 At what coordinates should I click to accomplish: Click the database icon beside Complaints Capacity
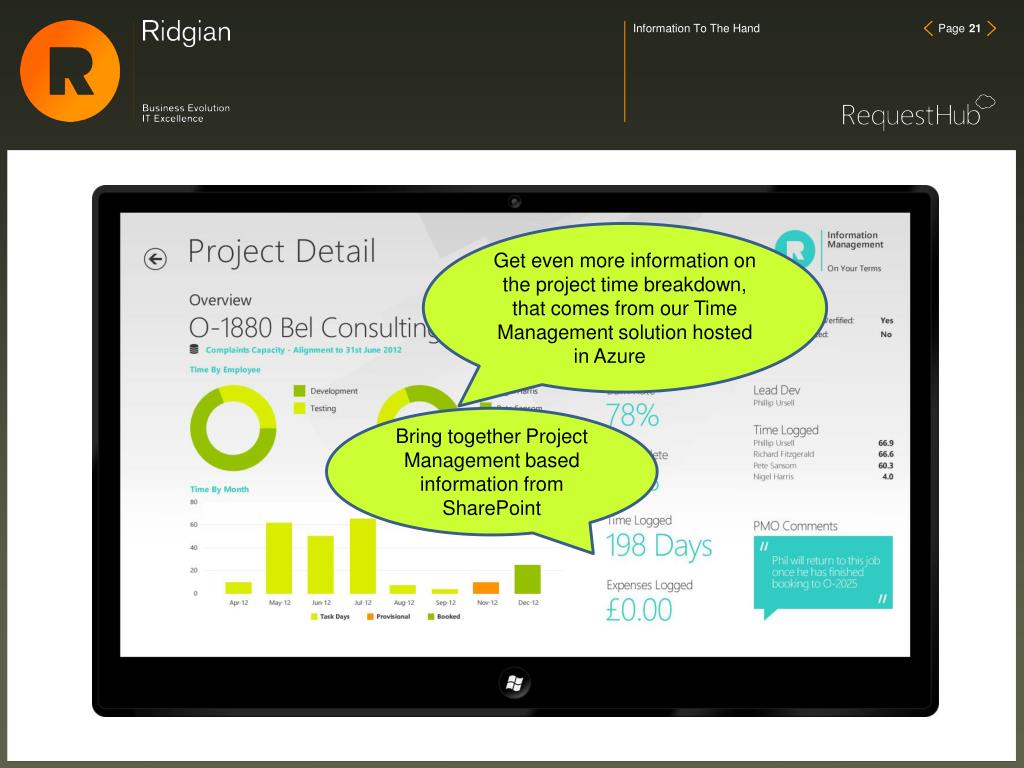(194, 349)
